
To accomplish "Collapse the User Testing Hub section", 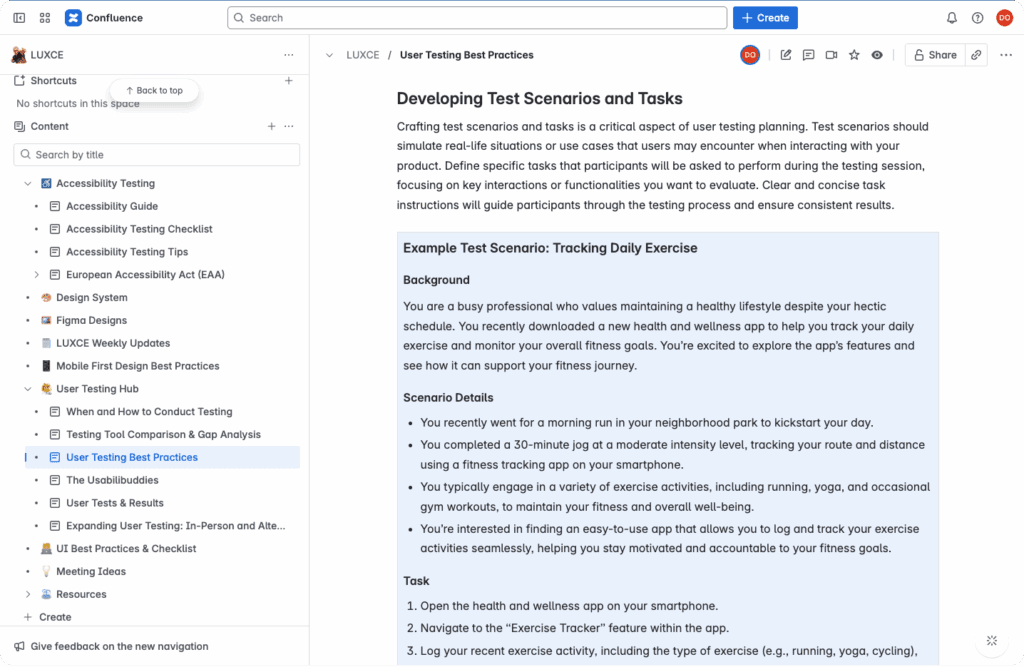I will tap(28, 389).
